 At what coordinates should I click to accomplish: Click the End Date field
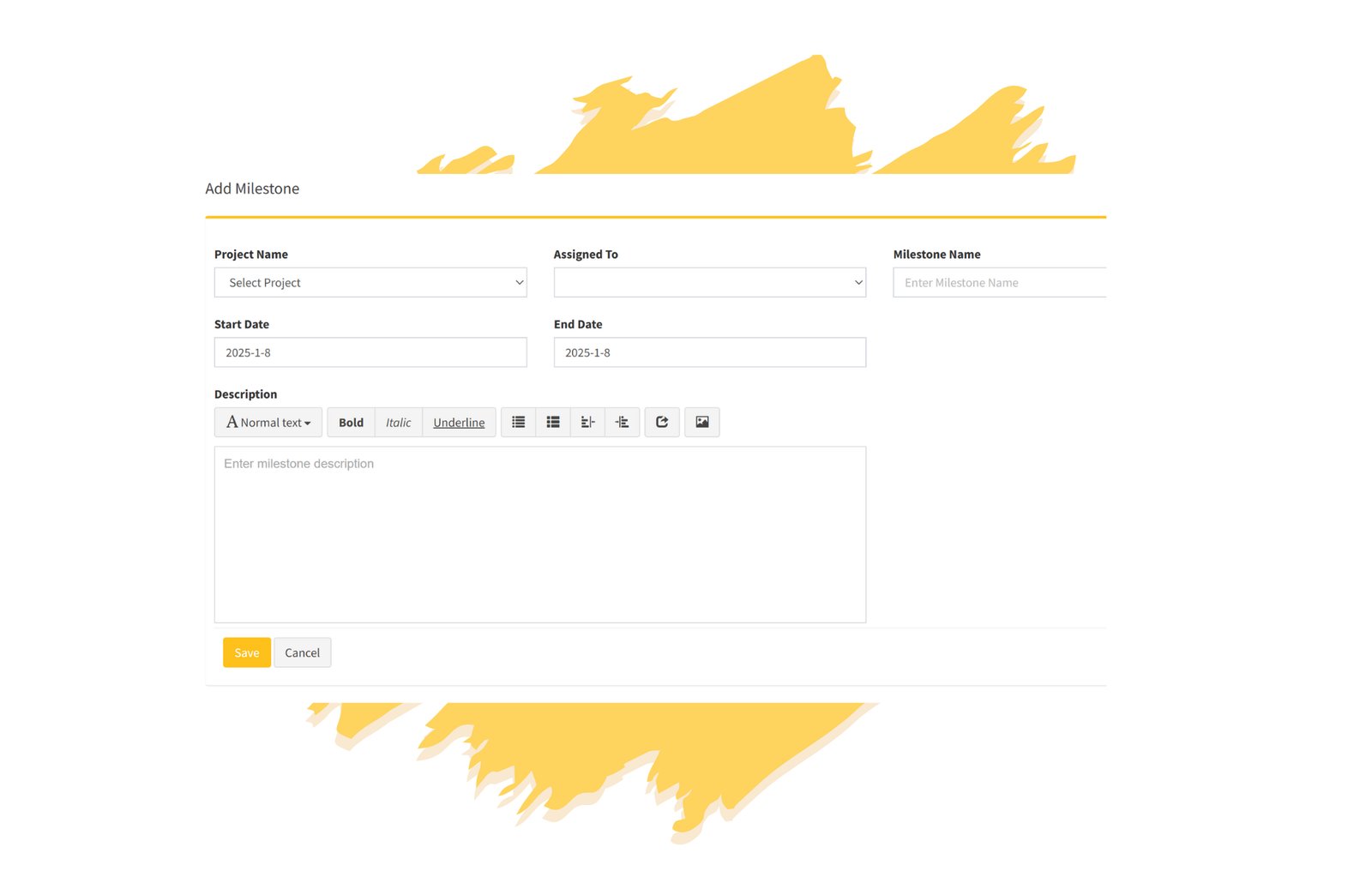709,352
